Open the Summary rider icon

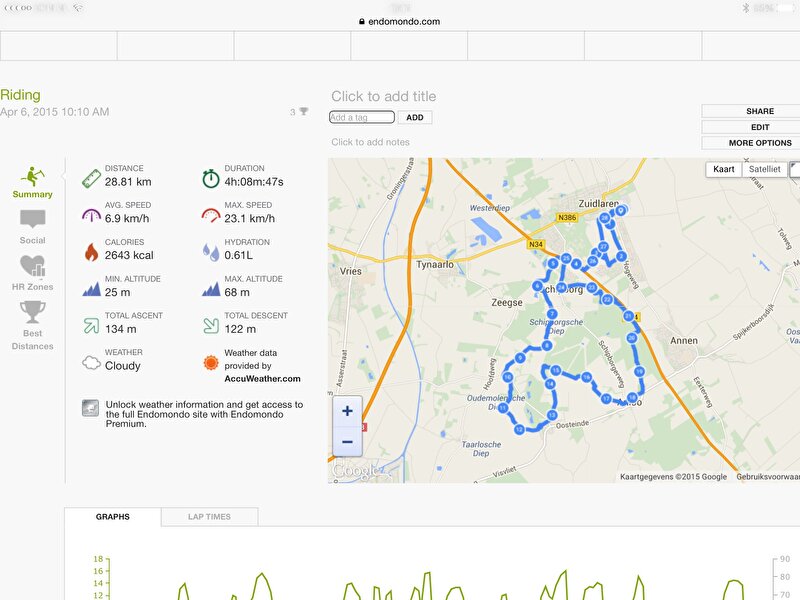coord(32,177)
